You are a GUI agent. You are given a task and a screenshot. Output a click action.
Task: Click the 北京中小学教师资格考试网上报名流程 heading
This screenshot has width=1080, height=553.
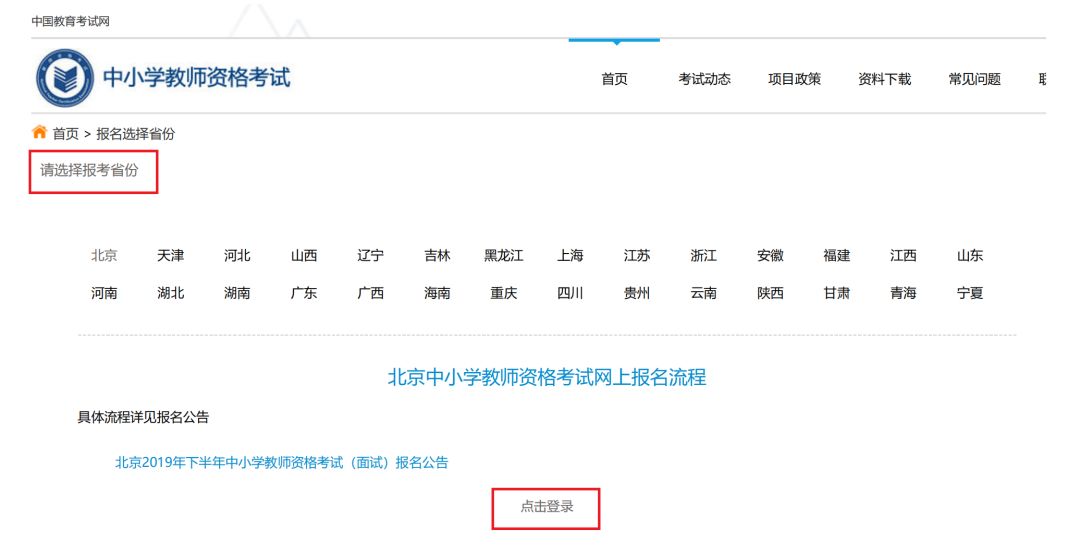[x=547, y=377]
